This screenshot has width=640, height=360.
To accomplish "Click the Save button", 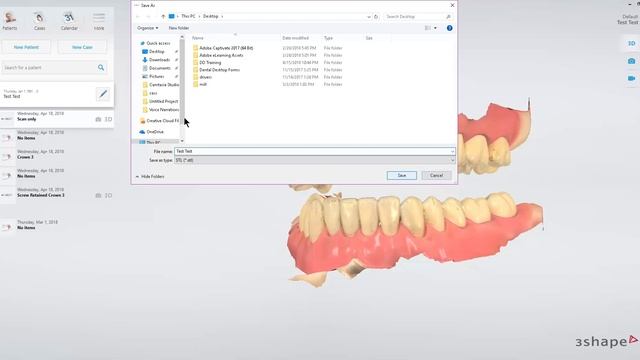I will (x=402, y=176).
